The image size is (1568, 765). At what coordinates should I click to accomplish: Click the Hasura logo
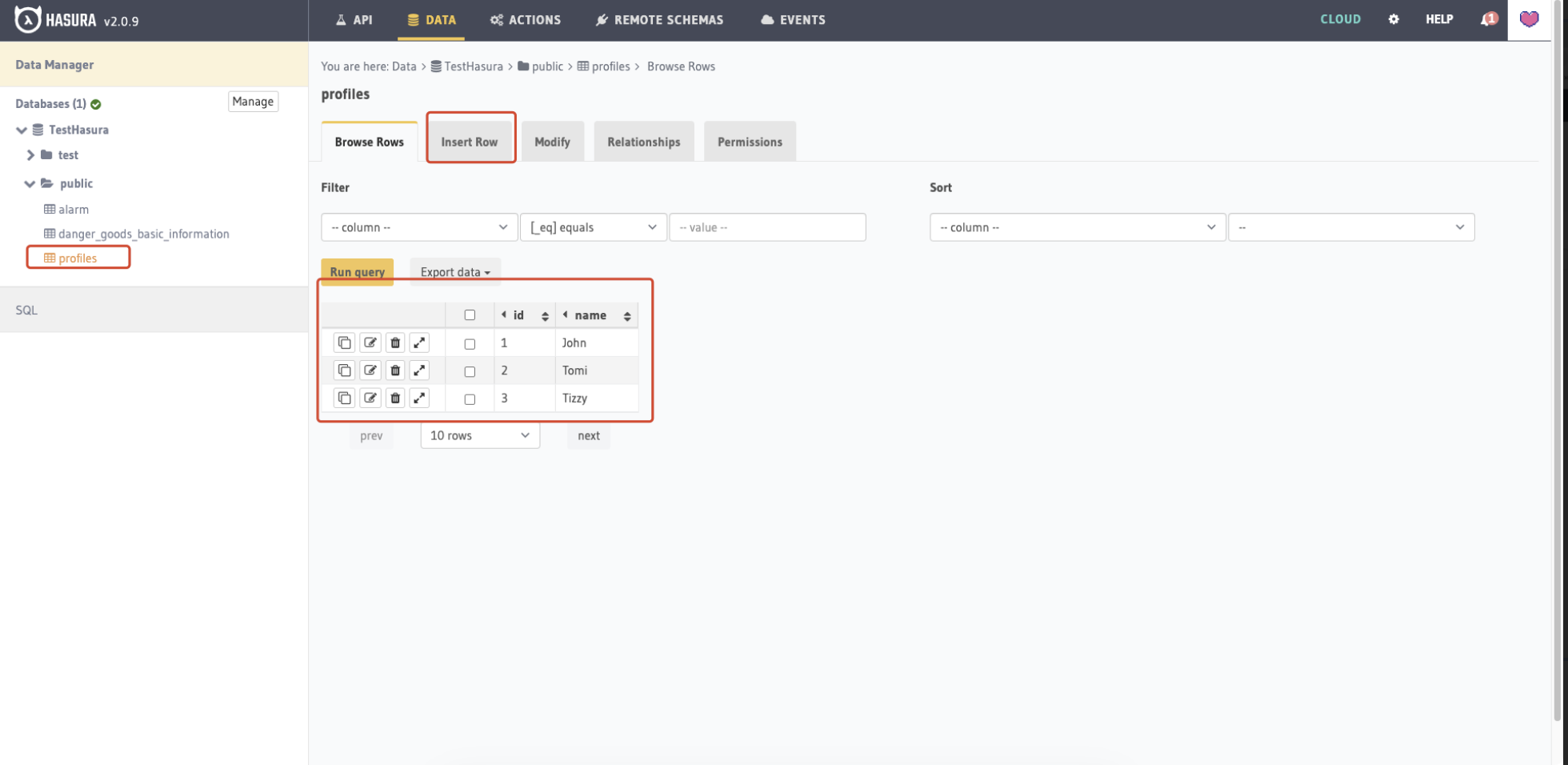click(x=28, y=19)
